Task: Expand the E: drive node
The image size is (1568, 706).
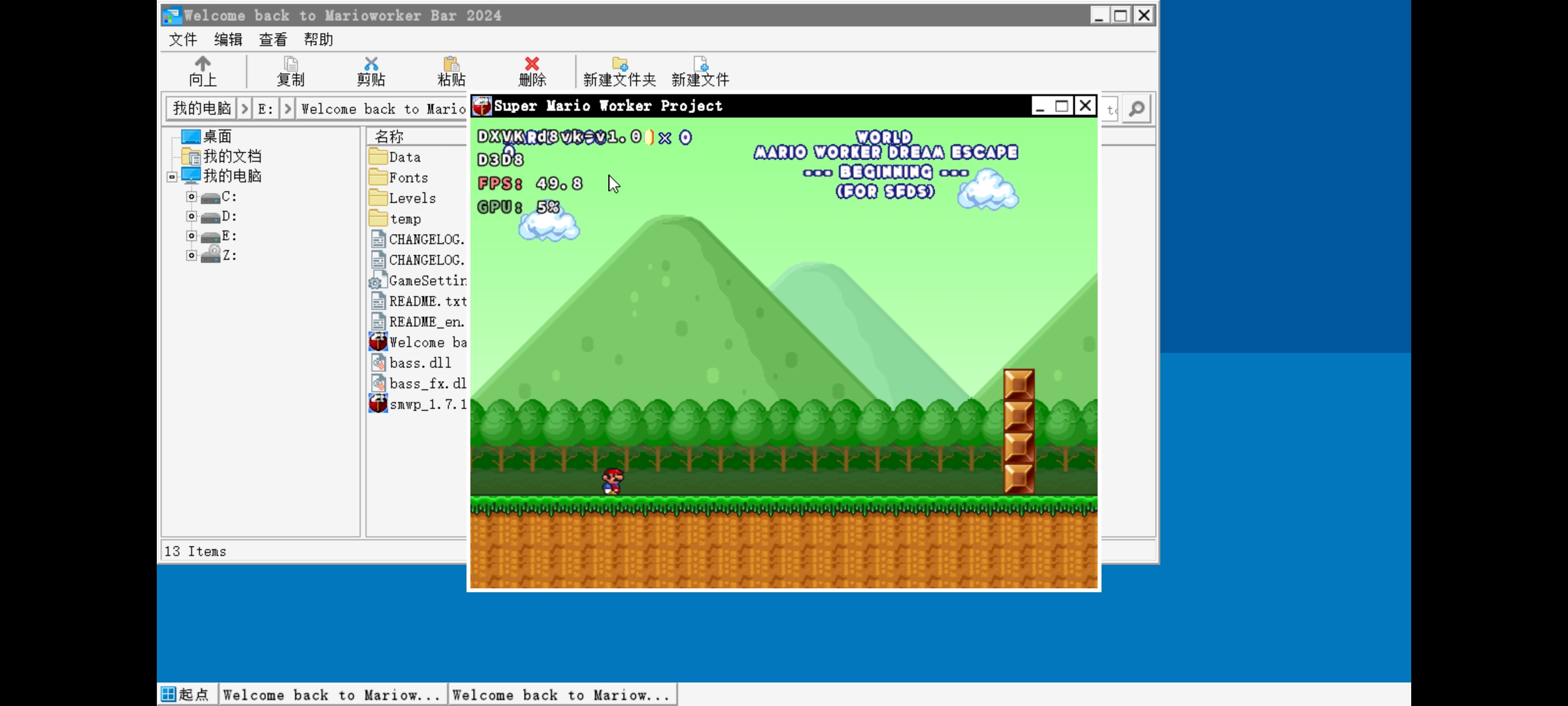Action: [191, 235]
